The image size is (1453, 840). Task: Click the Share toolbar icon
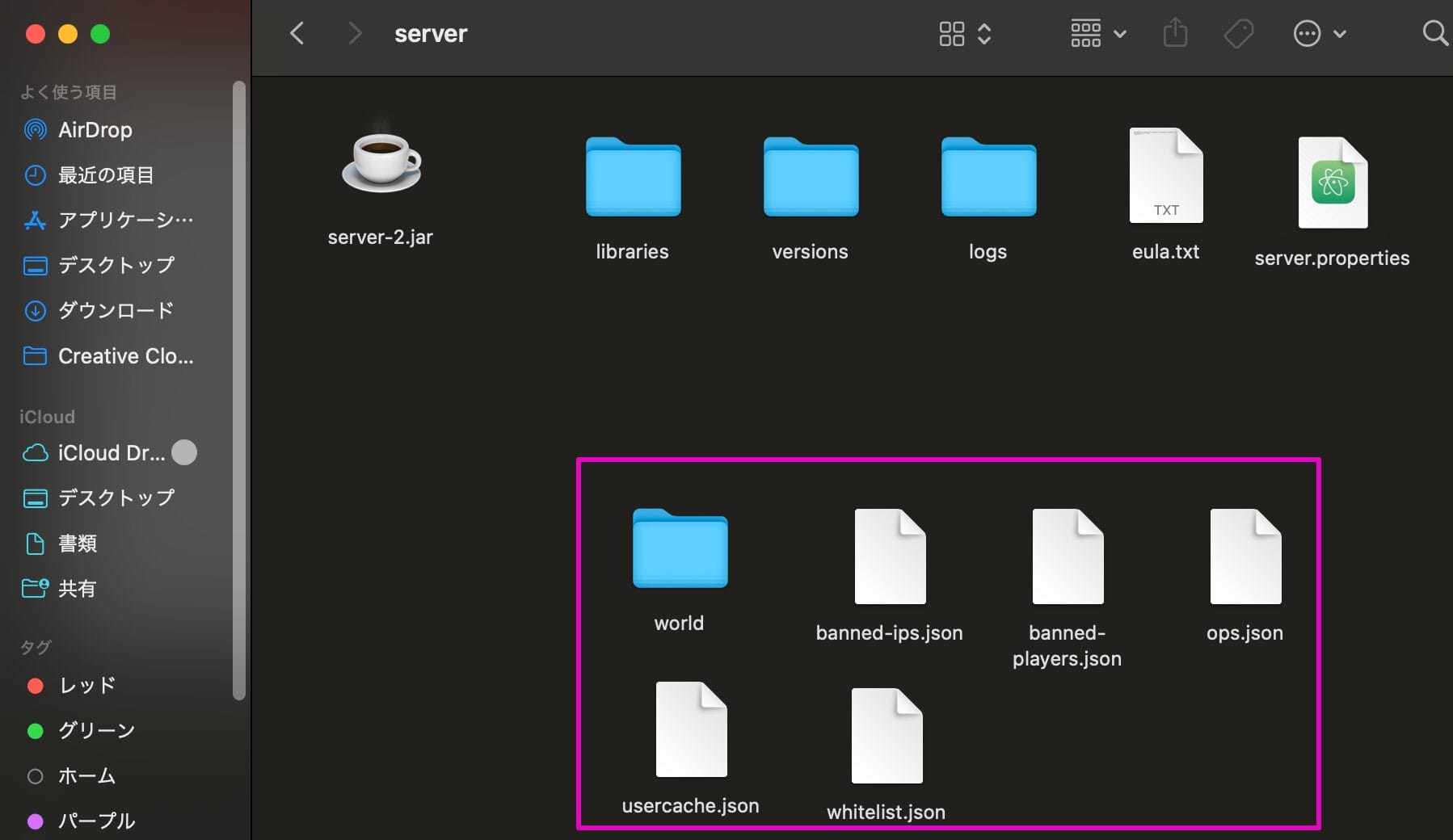point(1175,34)
